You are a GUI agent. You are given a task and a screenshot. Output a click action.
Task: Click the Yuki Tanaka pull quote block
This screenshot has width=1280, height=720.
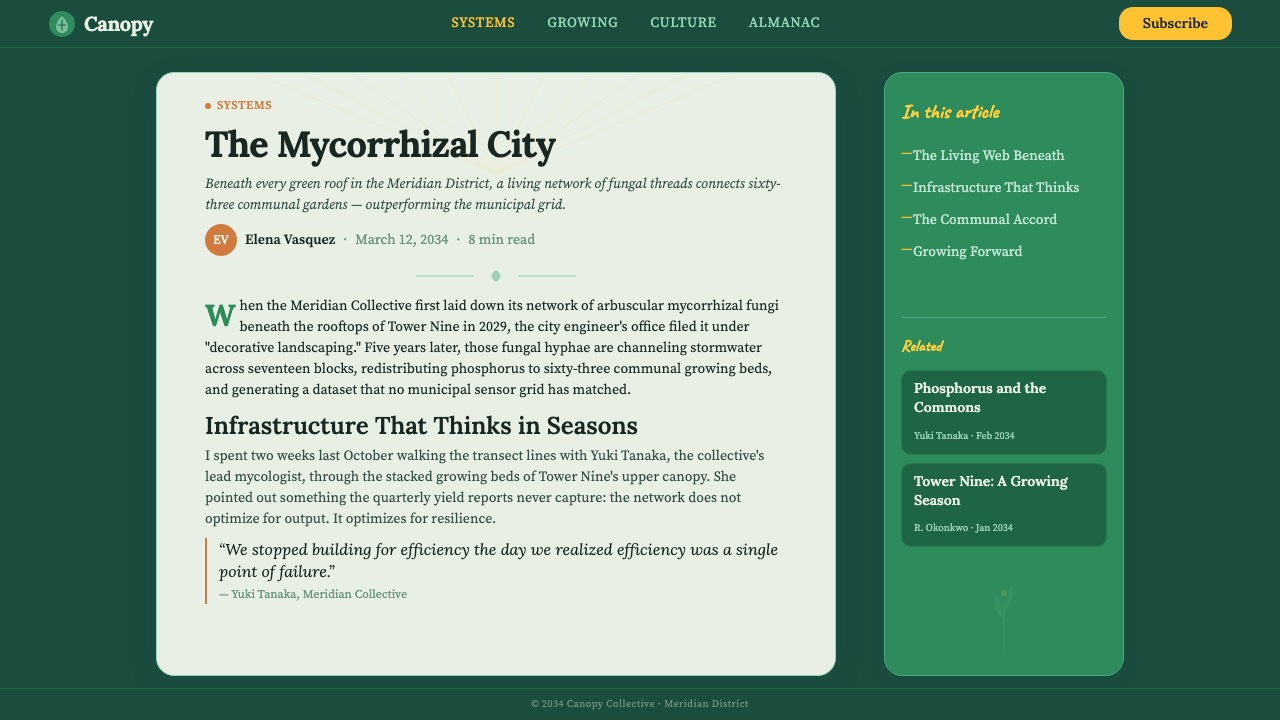click(493, 571)
